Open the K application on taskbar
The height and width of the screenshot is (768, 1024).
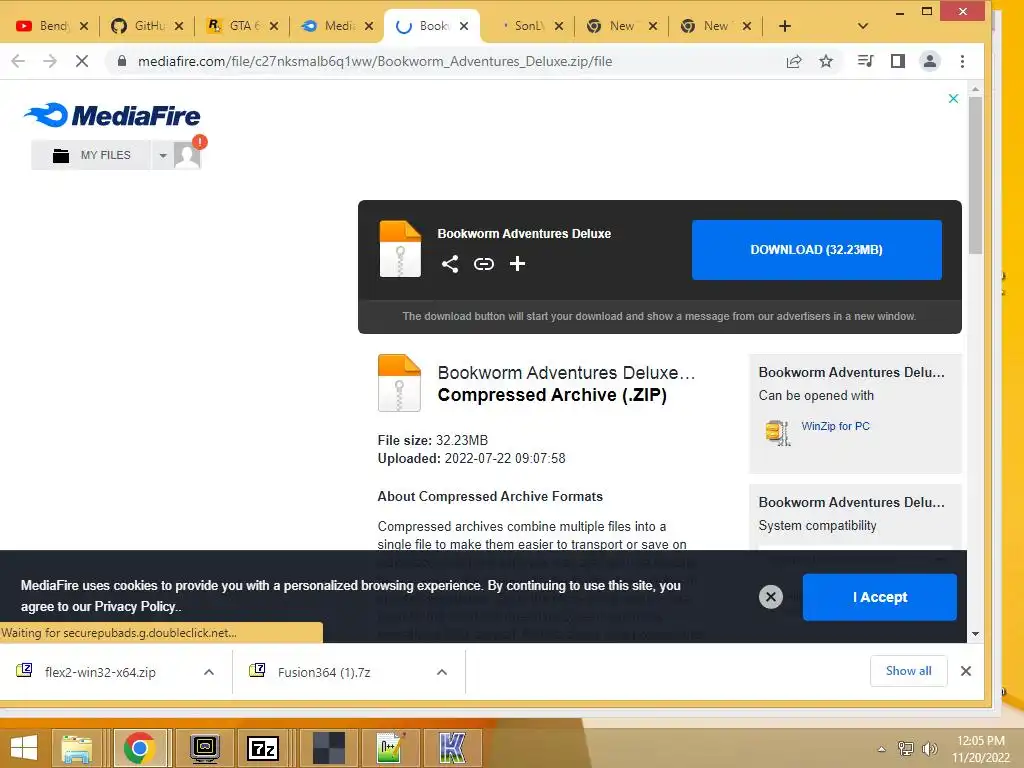(452, 748)
